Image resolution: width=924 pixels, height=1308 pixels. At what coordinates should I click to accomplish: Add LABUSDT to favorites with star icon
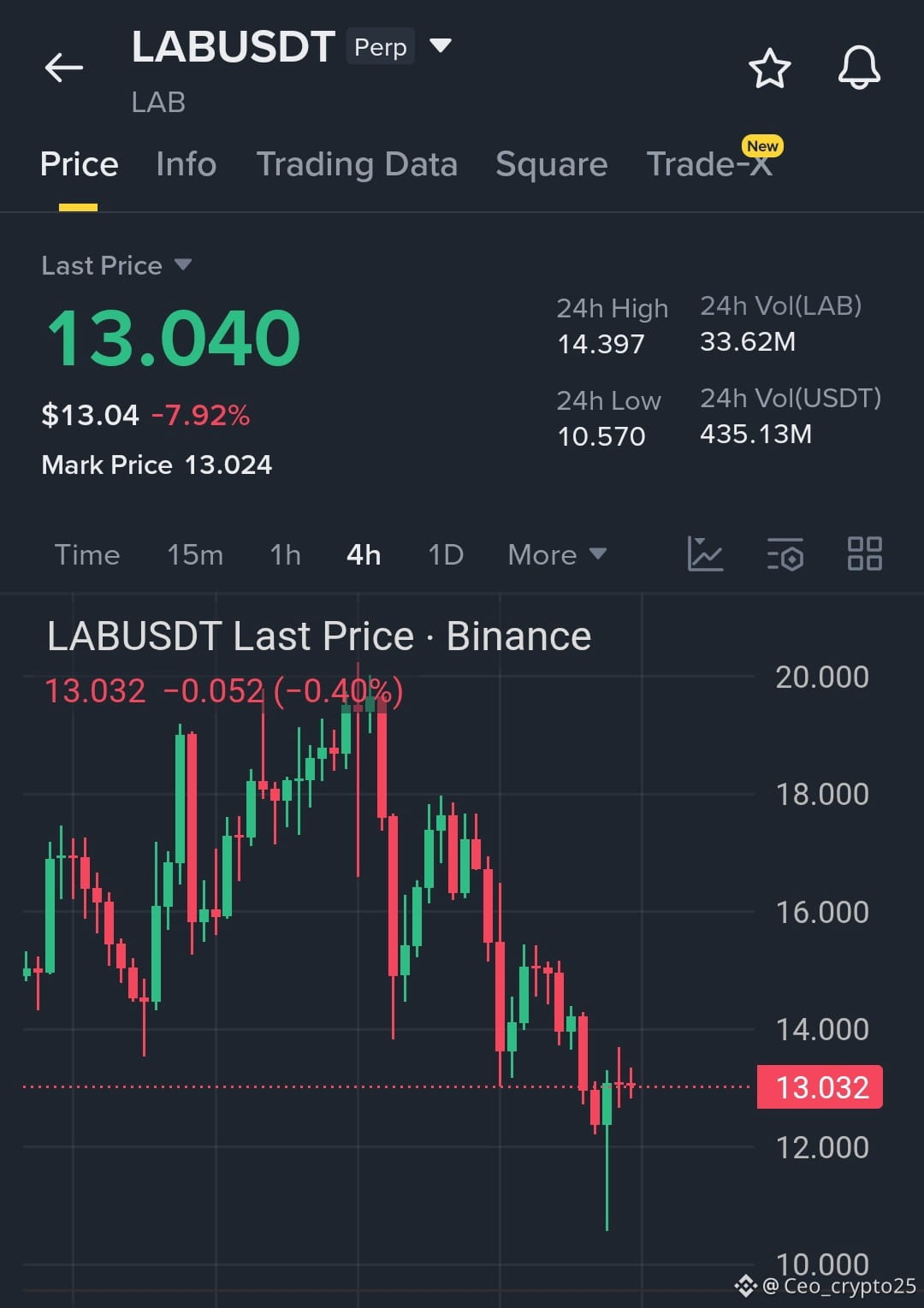pyautogui.click(x=769, y=68)
